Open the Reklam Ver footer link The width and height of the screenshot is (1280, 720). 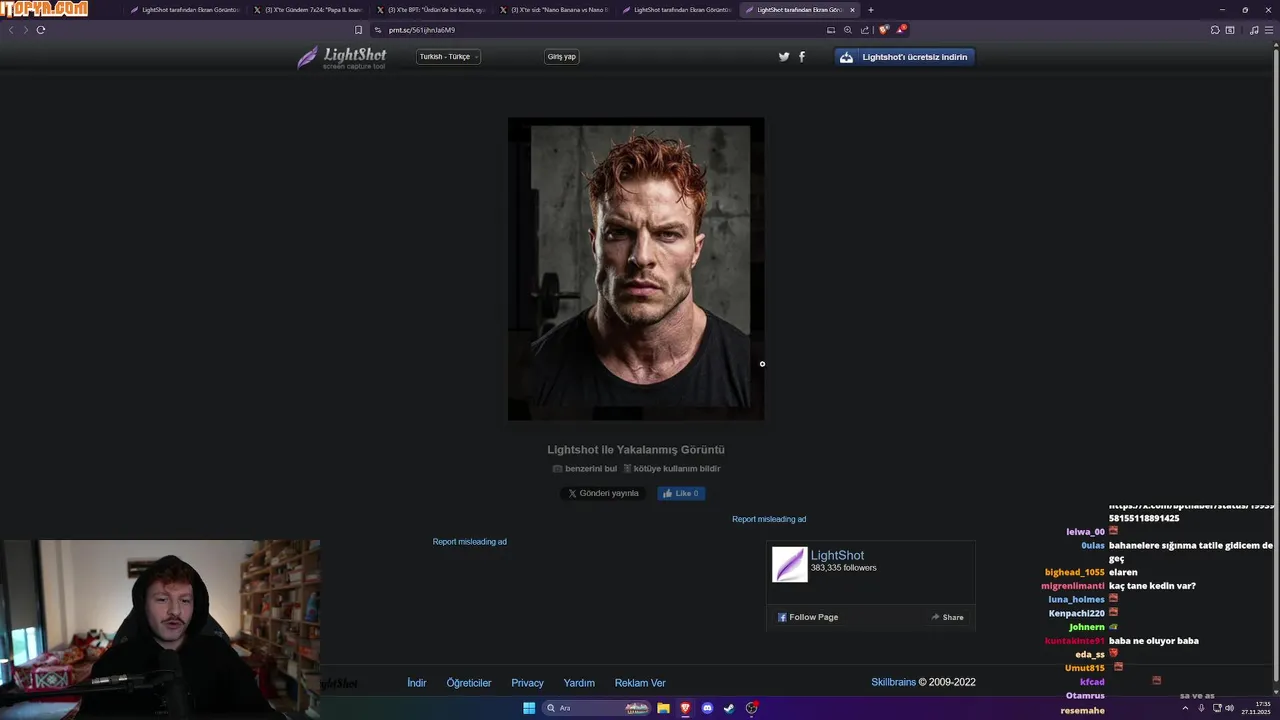640,683
